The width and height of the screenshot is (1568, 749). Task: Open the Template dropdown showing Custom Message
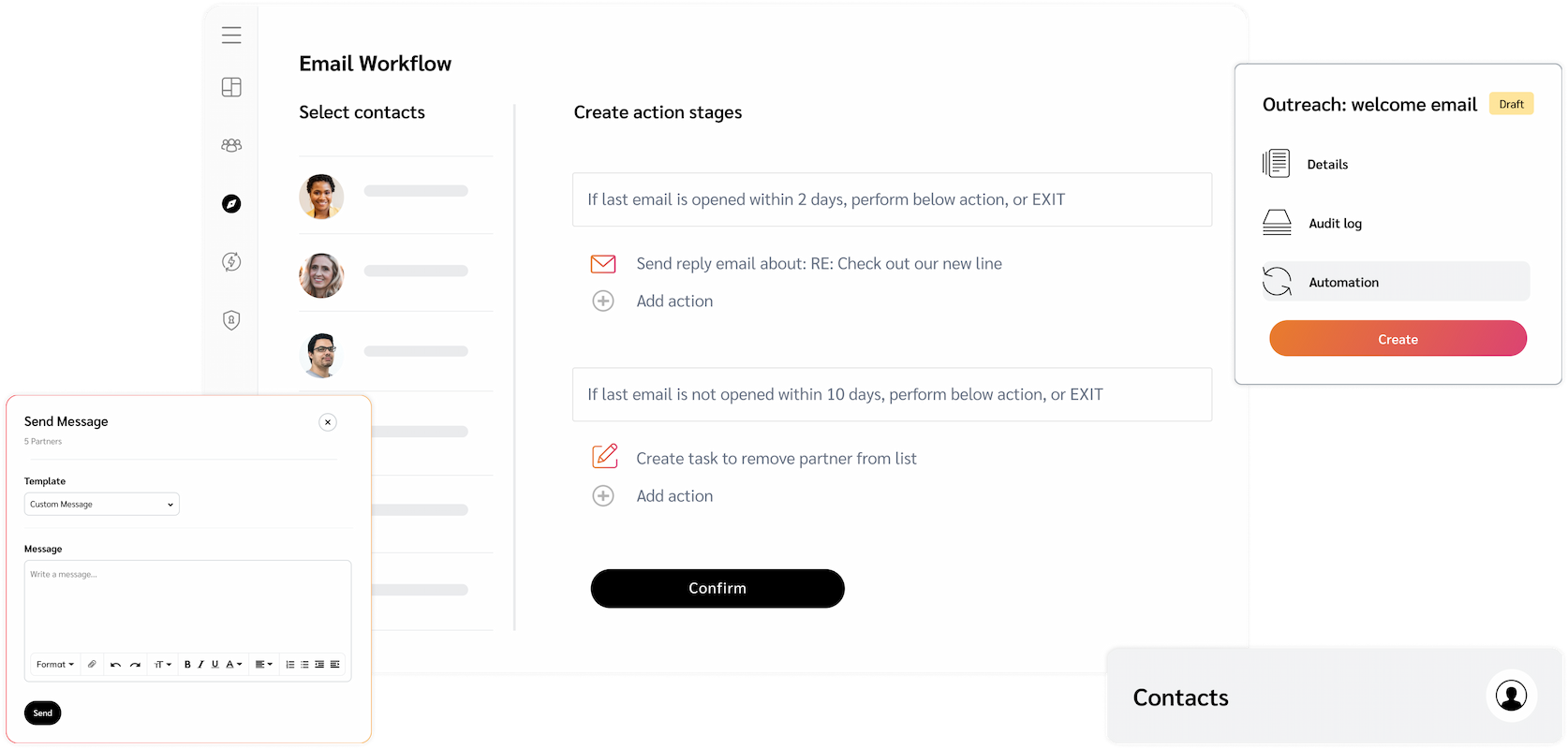(x=101, y=504)
